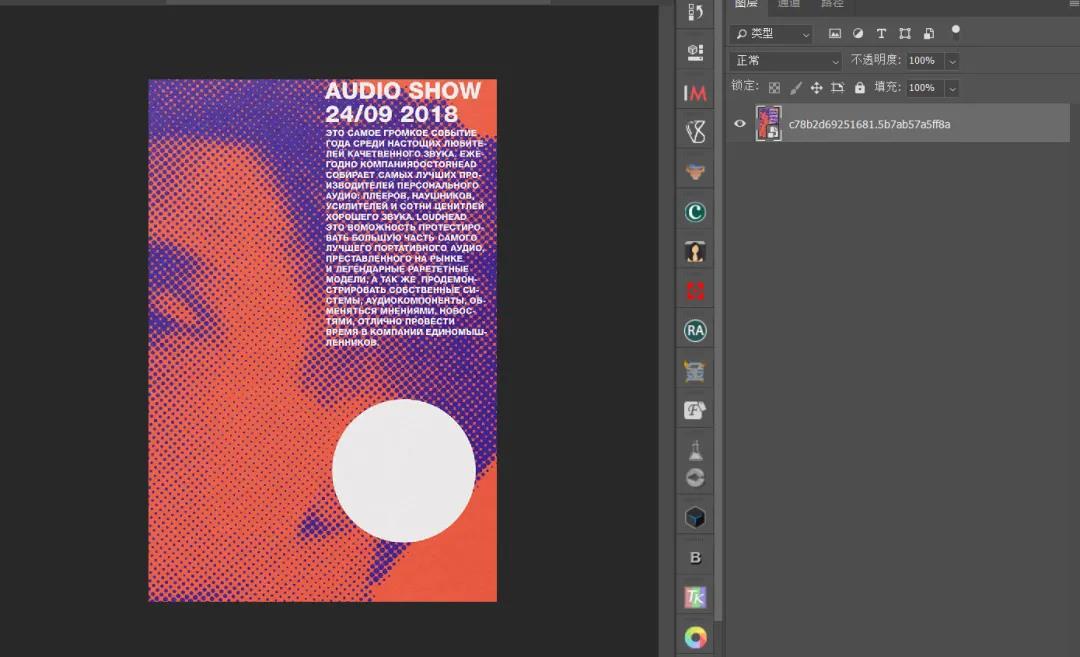This screenshot has width=1080, height=657.
Task: Toggle lock all on layer
Action: coord(859,88)
